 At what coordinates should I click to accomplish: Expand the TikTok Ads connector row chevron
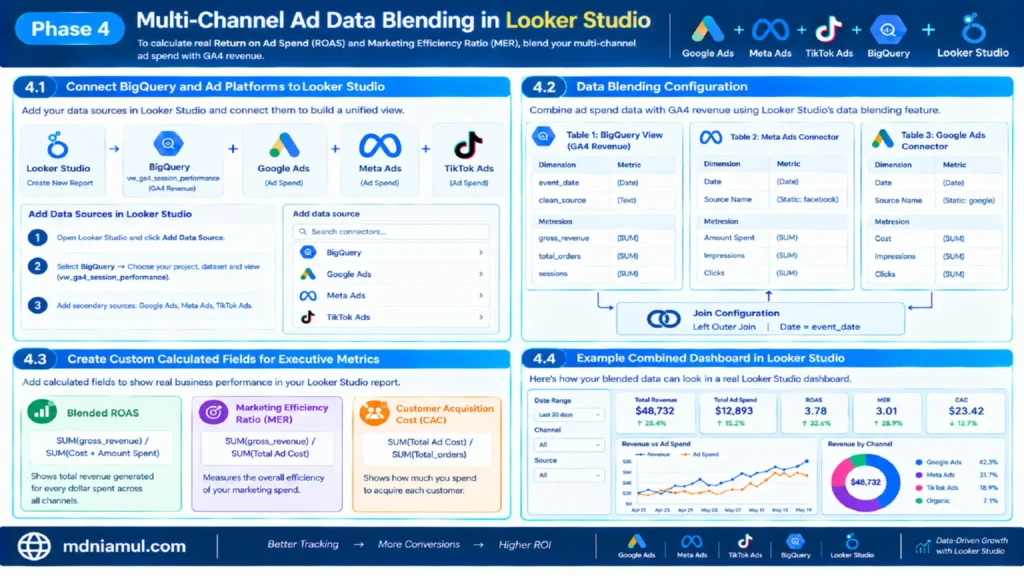coord(481,317)
